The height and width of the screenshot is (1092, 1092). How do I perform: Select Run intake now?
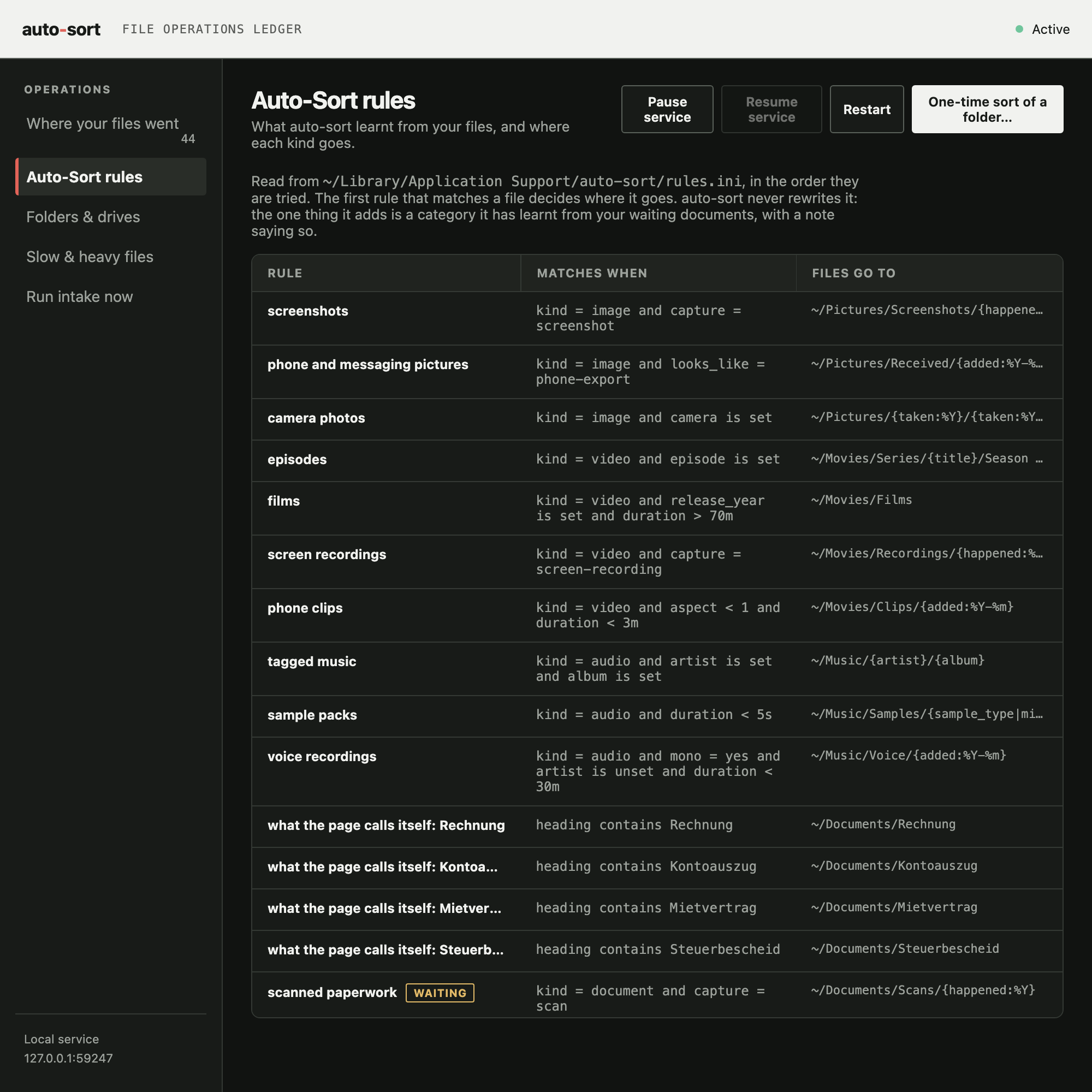111,296
